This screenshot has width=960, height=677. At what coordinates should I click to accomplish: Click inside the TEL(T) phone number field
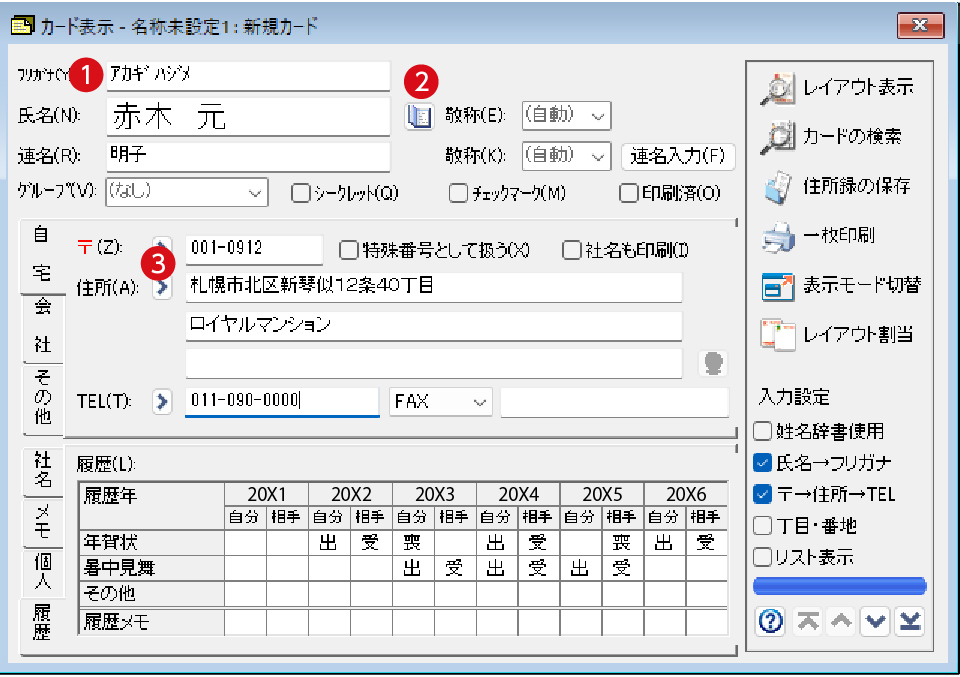click(280, 402)
